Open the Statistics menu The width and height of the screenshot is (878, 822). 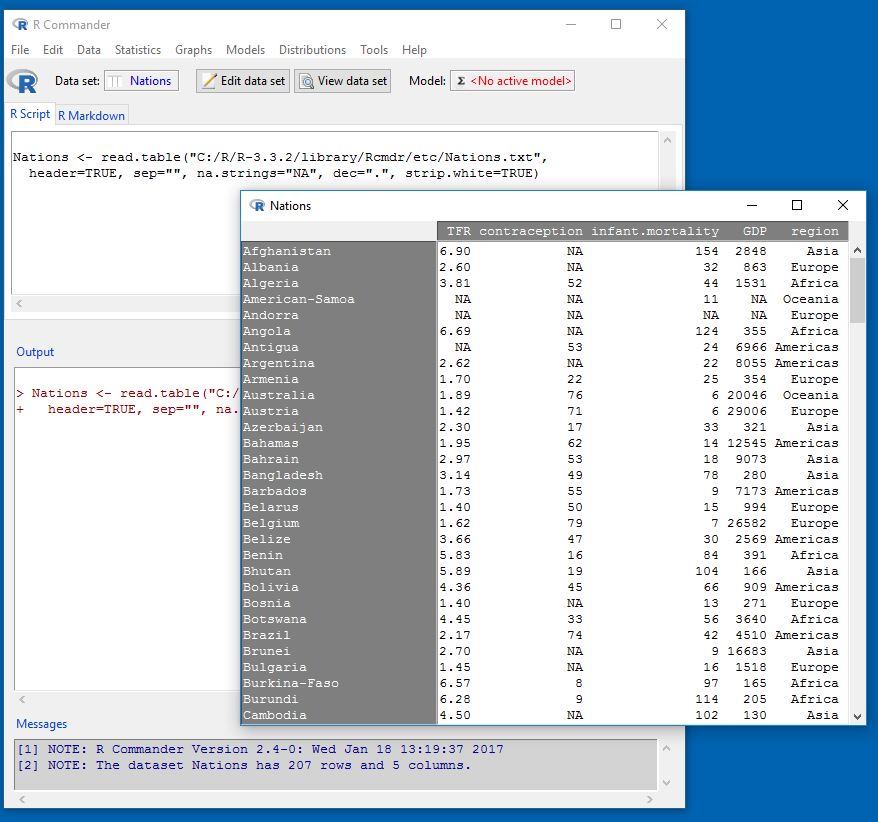point(138,50)
